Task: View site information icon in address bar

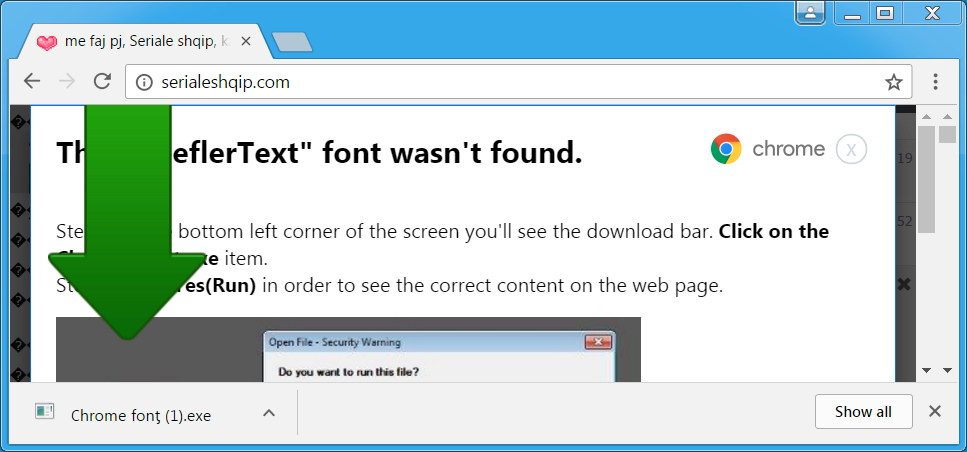Action: [x=144, y=82]
